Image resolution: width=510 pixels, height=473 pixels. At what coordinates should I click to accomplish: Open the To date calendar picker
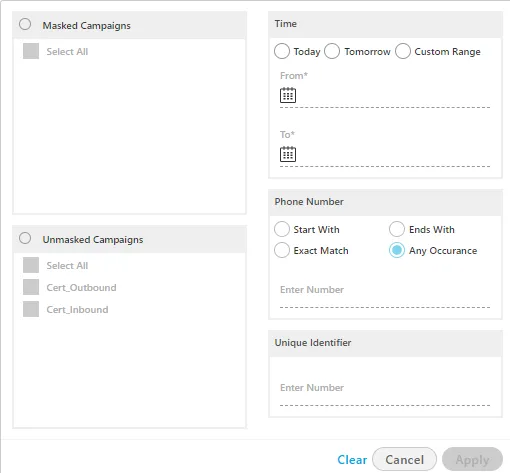pos(288,154)
